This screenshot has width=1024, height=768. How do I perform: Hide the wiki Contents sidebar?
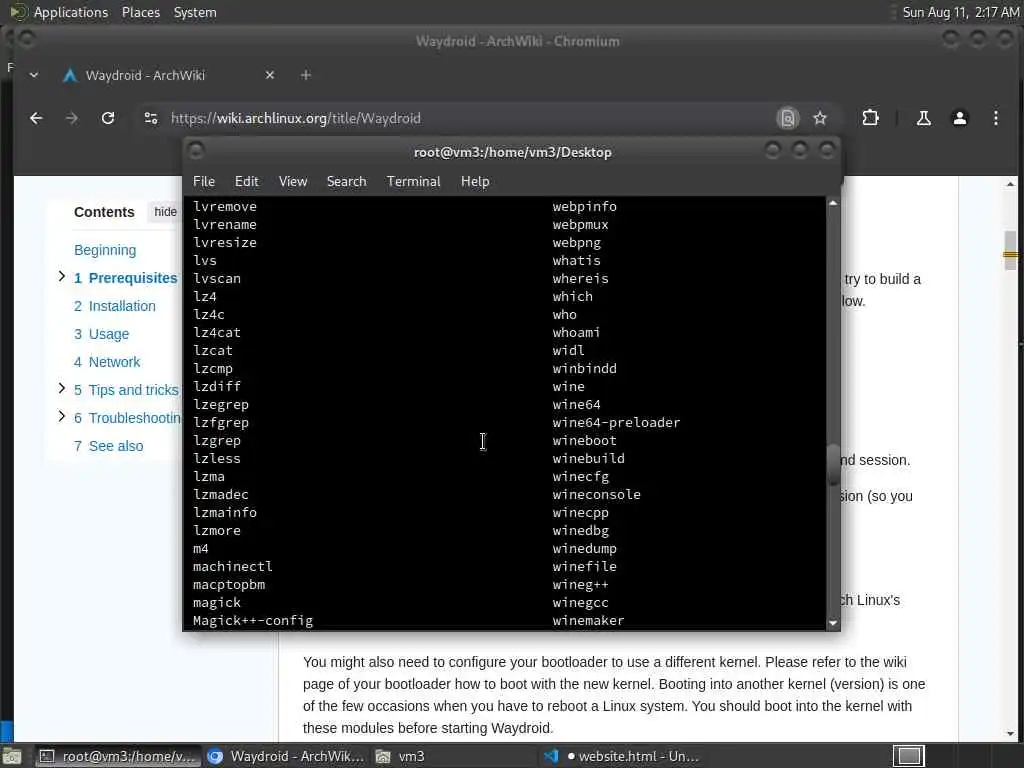(x=165, y=212)
